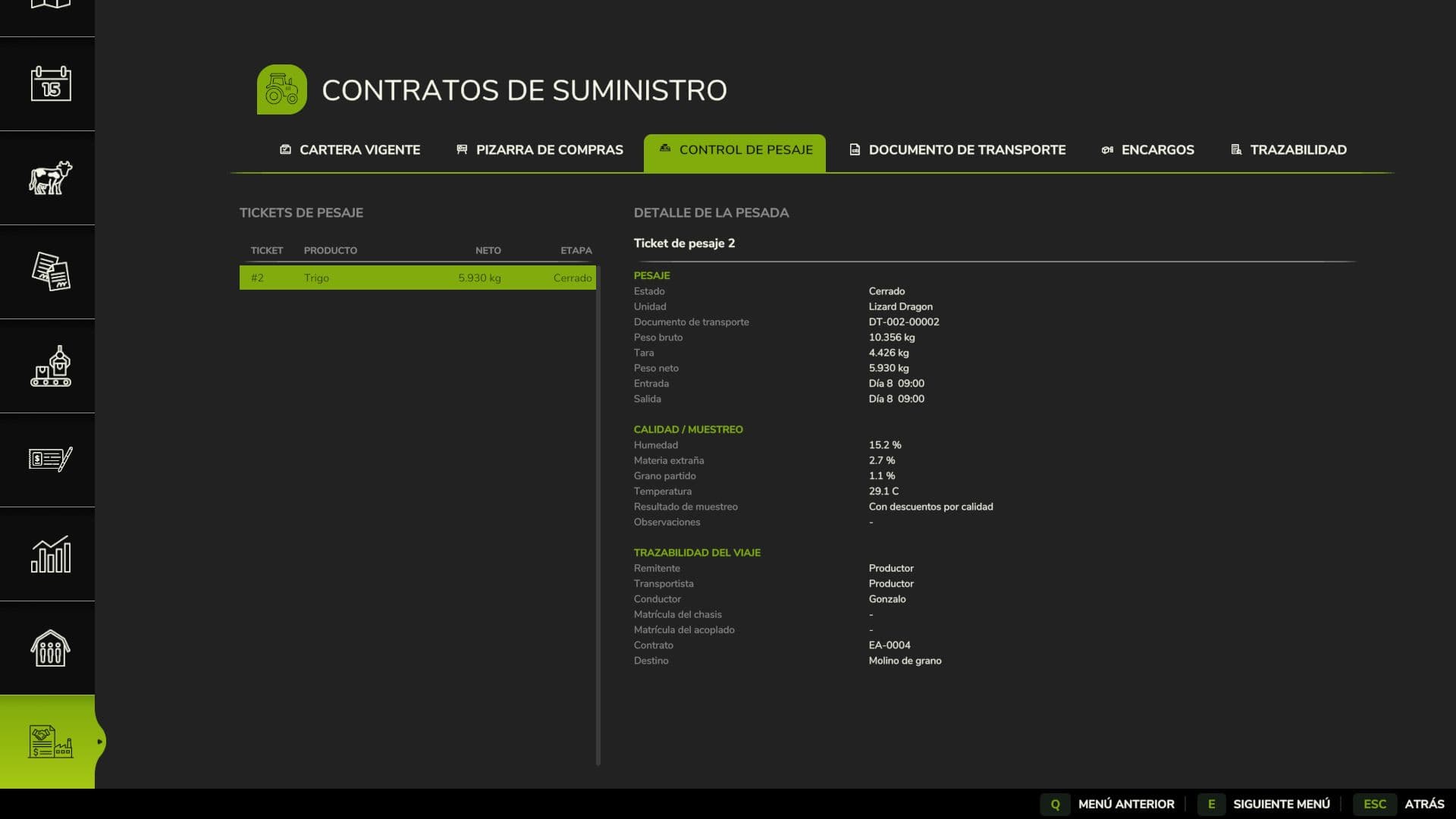The width and height of the screenshot is (1456, 819).
Task: Open the animals cow icon in sidebar
Action: 51,178
